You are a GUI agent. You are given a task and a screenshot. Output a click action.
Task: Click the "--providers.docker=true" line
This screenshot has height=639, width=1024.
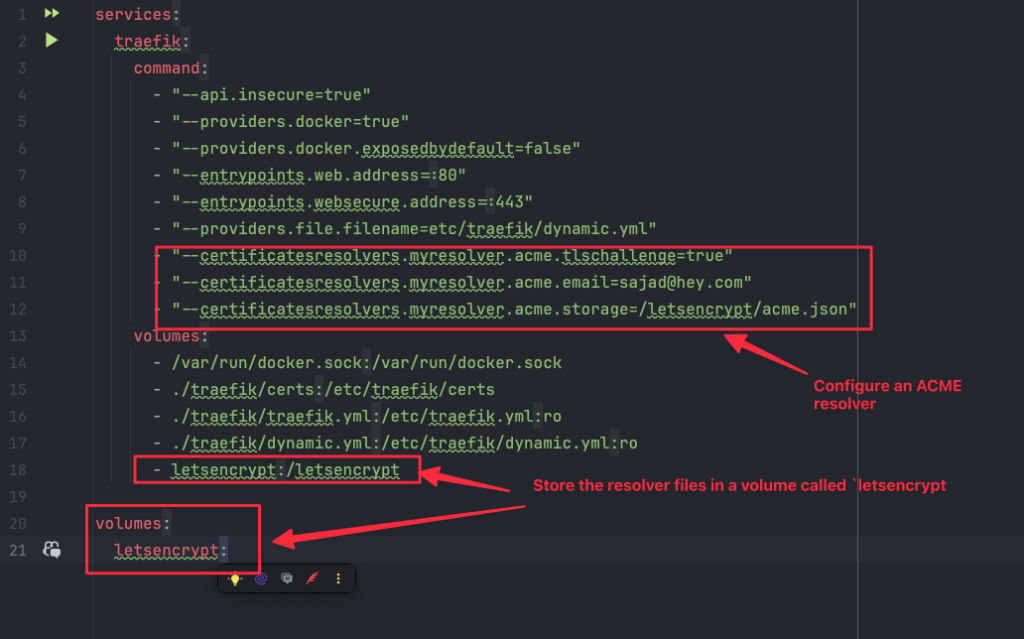[290, 122]
